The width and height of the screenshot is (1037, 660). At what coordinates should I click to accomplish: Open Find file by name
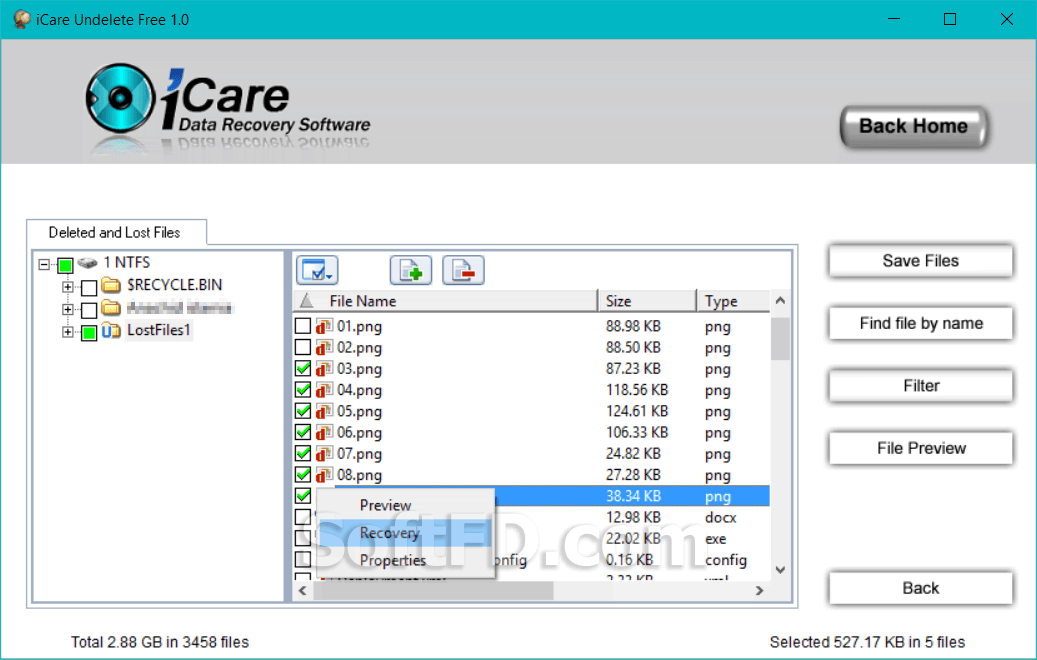[920, 323]
